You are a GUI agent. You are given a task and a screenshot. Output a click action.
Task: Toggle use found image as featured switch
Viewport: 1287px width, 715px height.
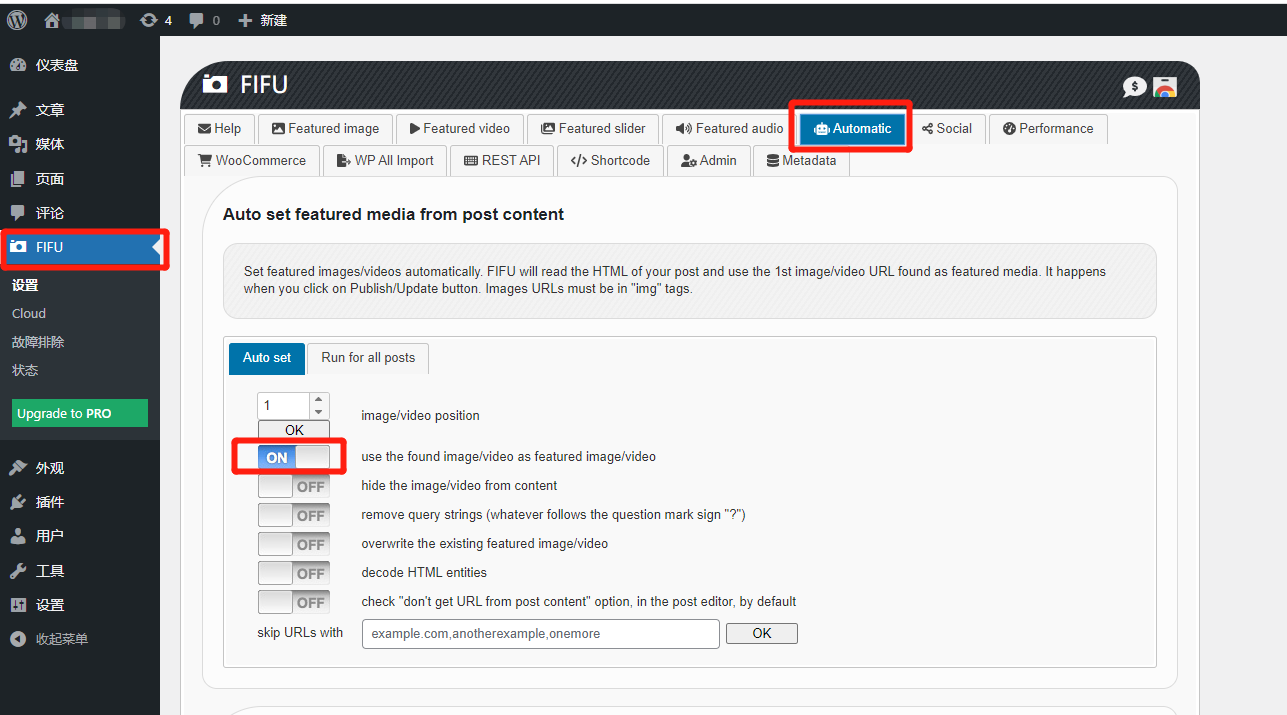(x=293, y=457)
